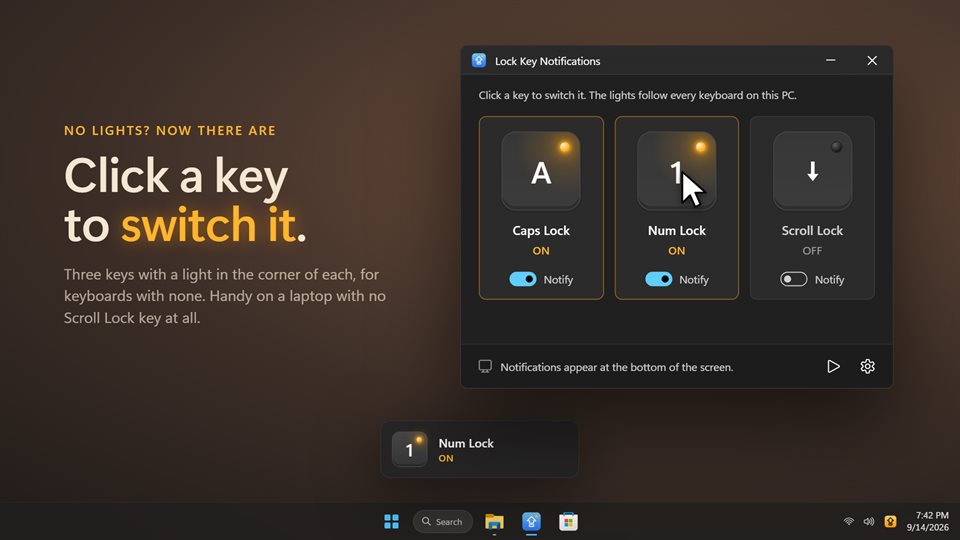Click the monitor icon beside notification position text
The width and height of the screenshot is (960, 540).
tap(485, 366)
